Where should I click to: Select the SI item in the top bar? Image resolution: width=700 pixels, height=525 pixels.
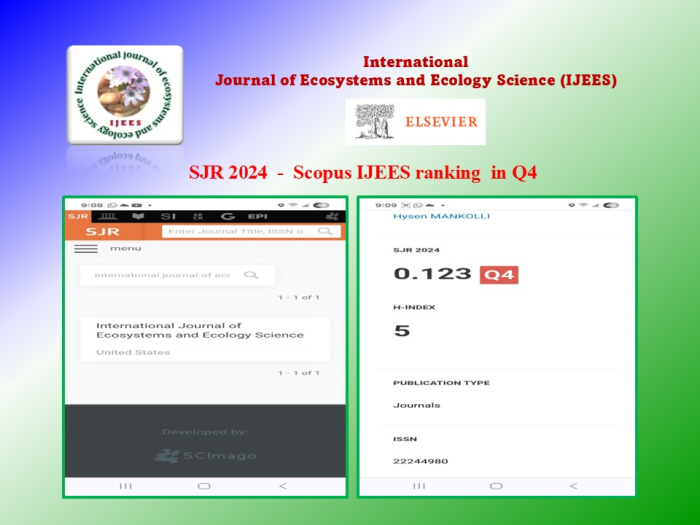coord(169,216)
